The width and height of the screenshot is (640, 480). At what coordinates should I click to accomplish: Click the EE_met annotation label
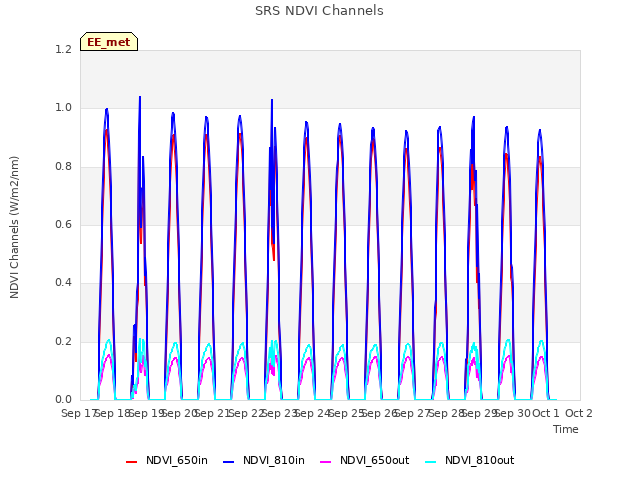109,42
